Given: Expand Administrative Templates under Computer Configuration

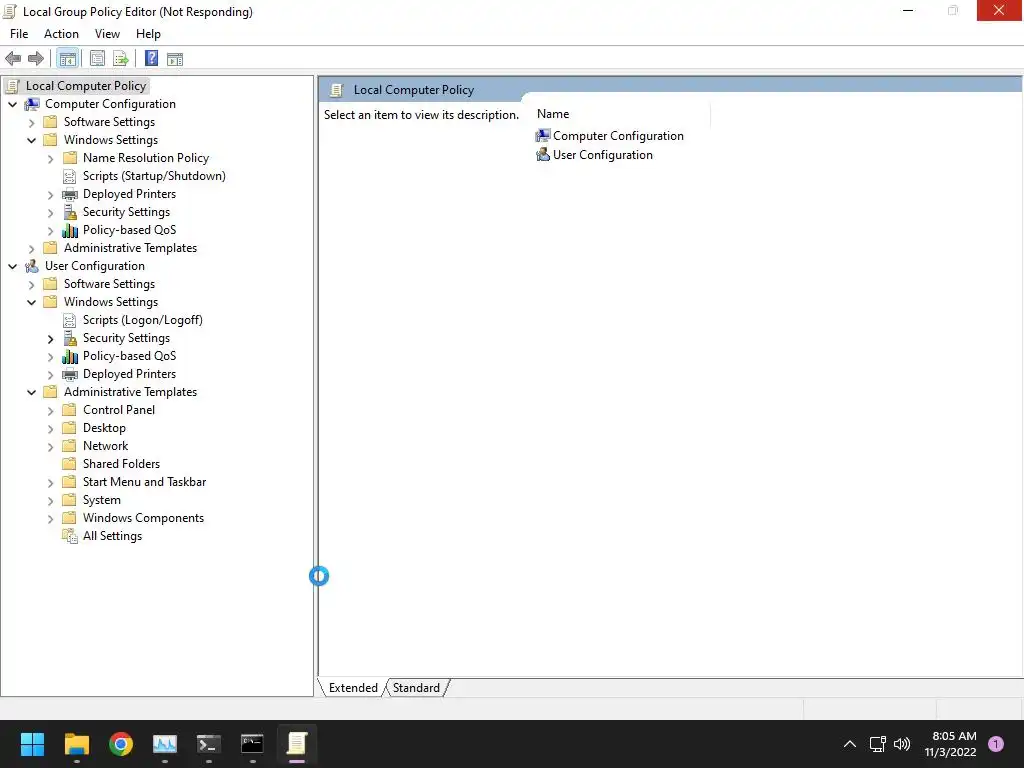Looking at the screenshot, I should pos(31,248).
